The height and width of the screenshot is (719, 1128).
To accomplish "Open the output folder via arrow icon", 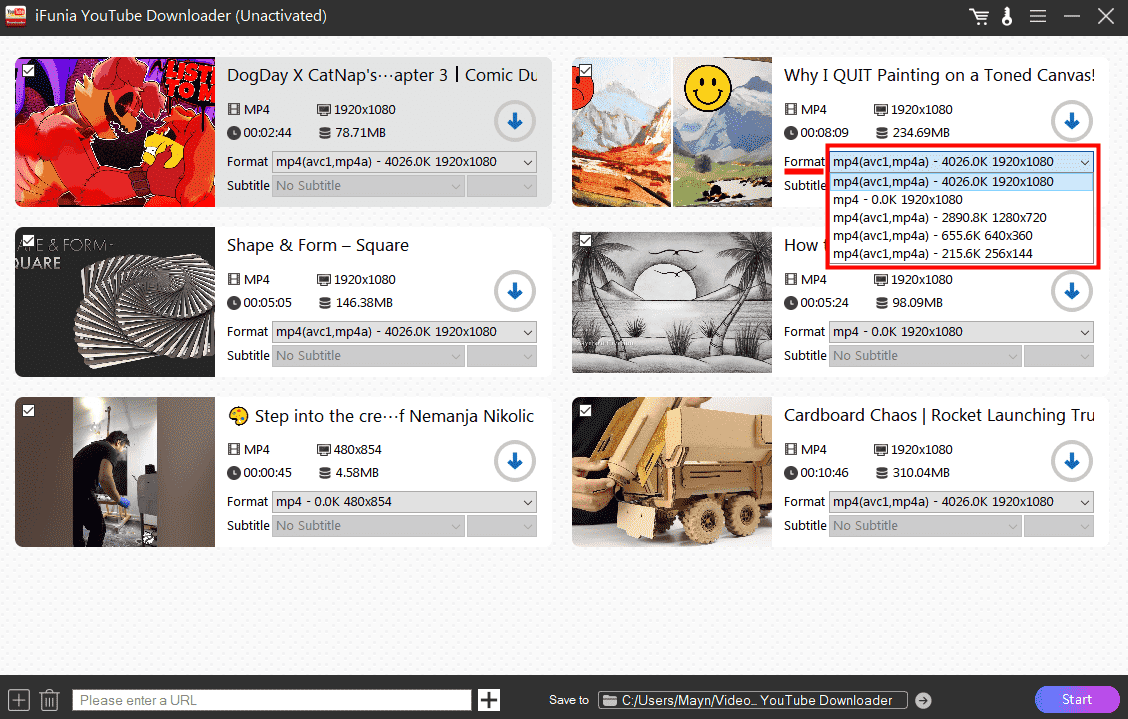I will point(923,701).
